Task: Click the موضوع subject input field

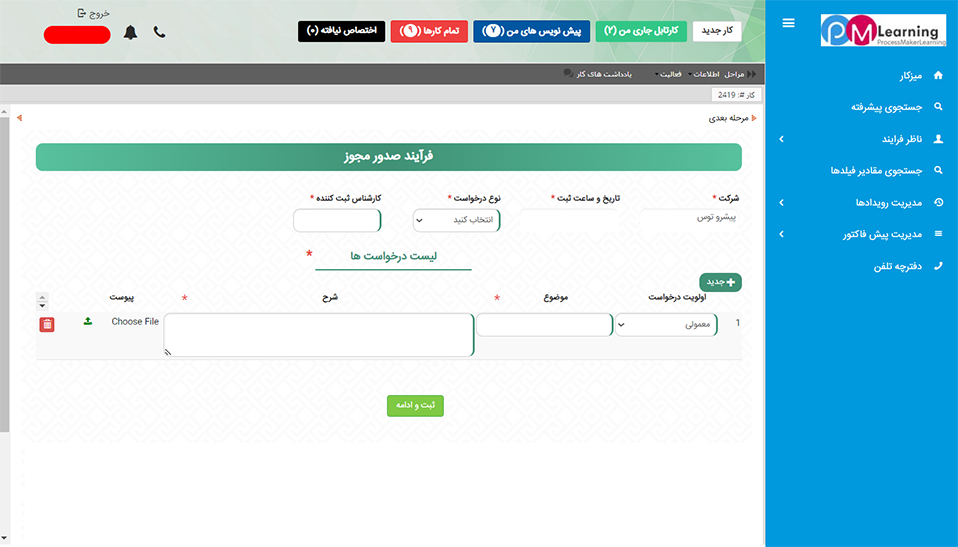Action: click(544, 324)
